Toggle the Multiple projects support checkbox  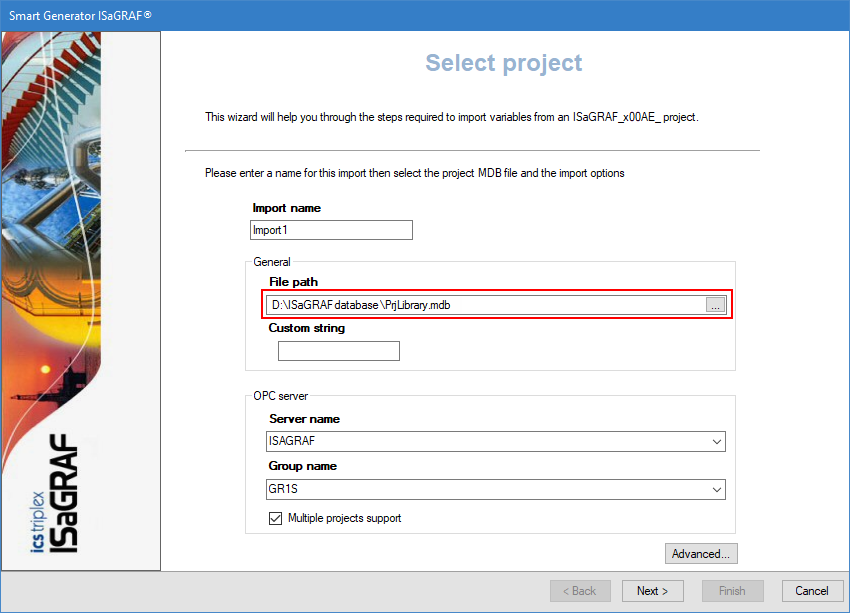276,518
